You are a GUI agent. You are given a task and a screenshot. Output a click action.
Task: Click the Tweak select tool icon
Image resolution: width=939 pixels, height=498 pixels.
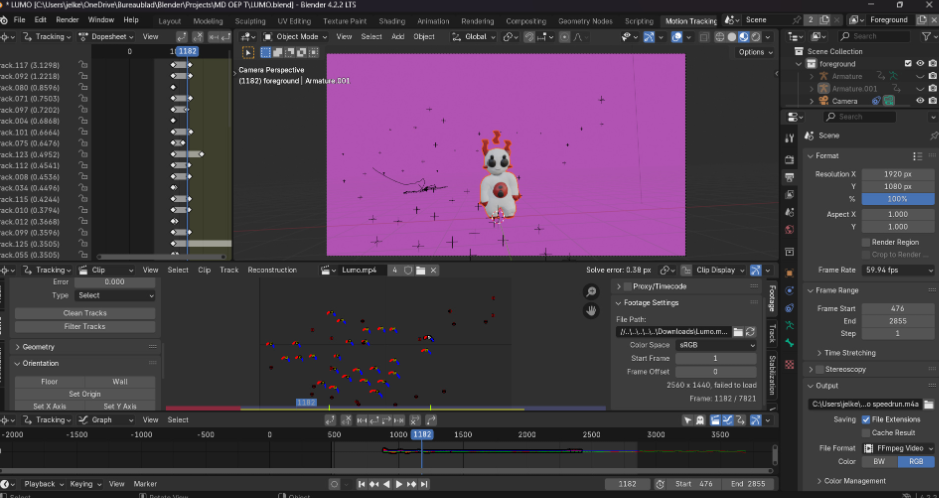(x=248, y=53)
